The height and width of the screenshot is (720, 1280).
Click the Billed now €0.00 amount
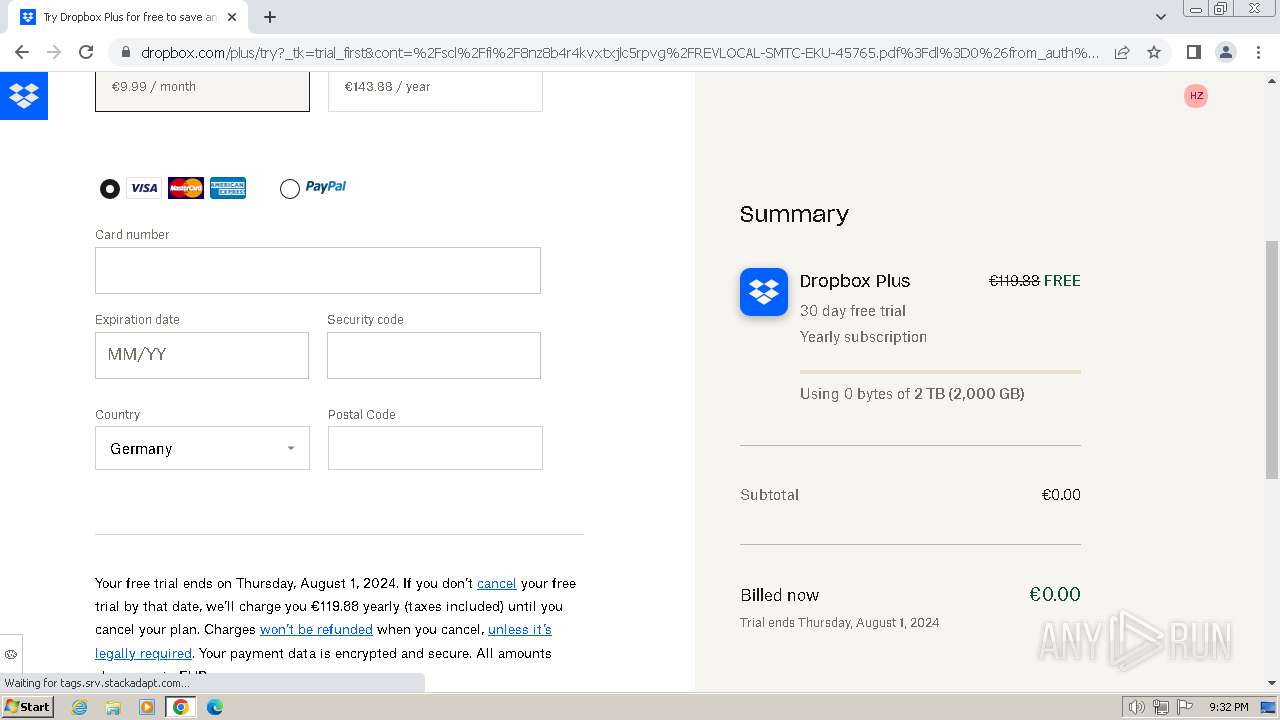1055,594
